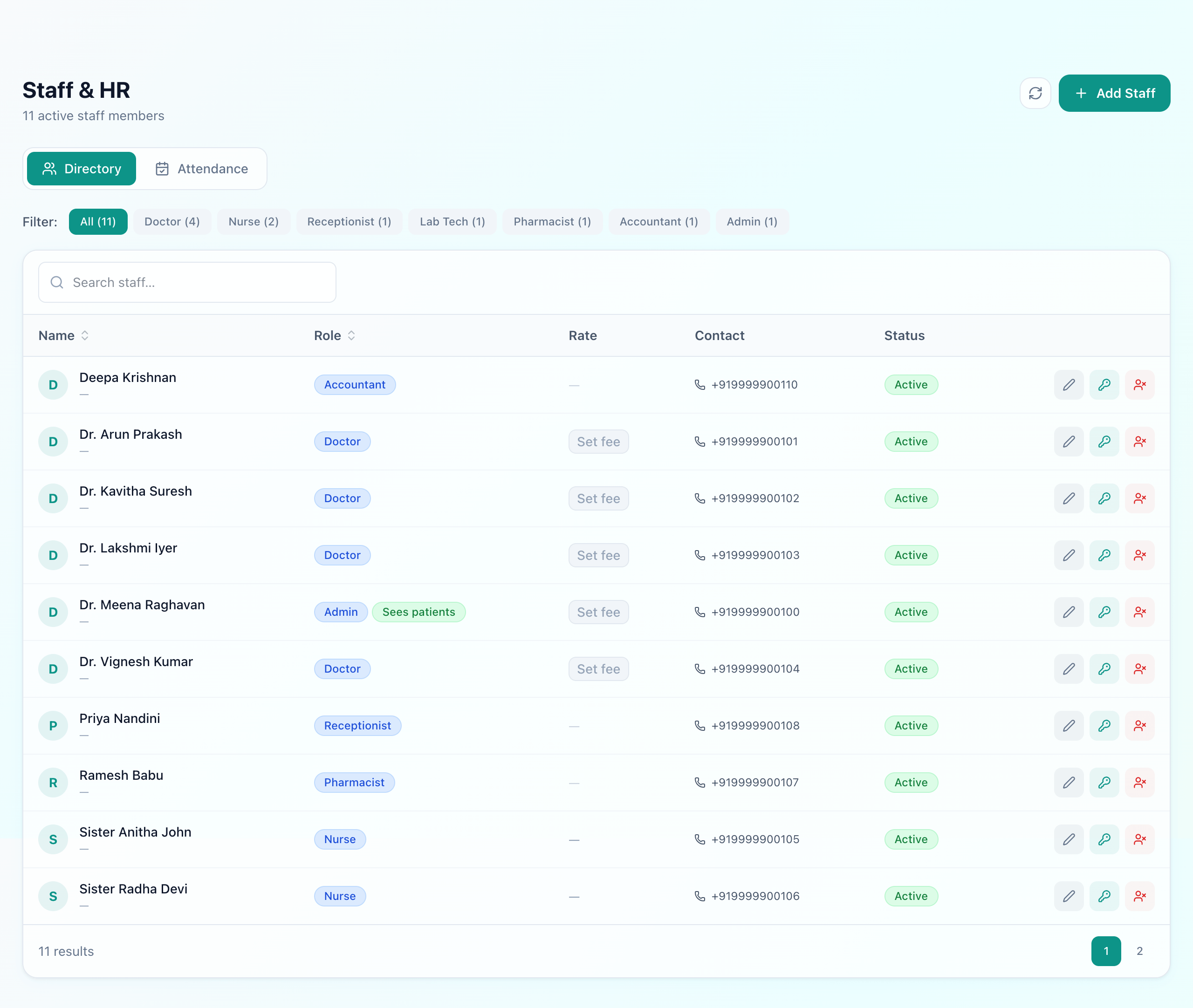The width and height of the screenshot is (1193, 1008).
Task: Remove Sister Anitha John with the red user icon
Action: click(1139, 839)
